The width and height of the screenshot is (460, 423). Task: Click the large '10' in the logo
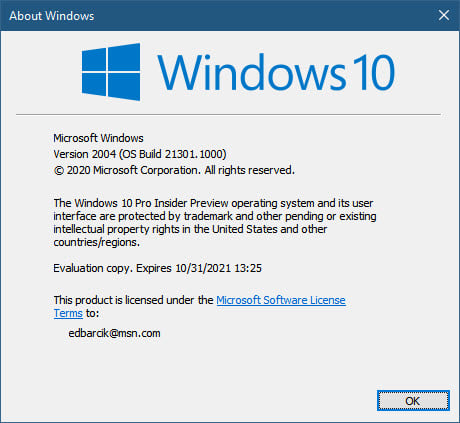tap(373, 72)
